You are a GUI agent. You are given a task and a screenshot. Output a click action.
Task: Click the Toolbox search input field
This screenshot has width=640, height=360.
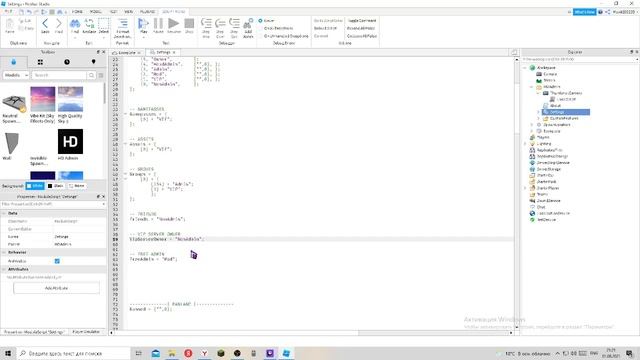click(59, 75)
